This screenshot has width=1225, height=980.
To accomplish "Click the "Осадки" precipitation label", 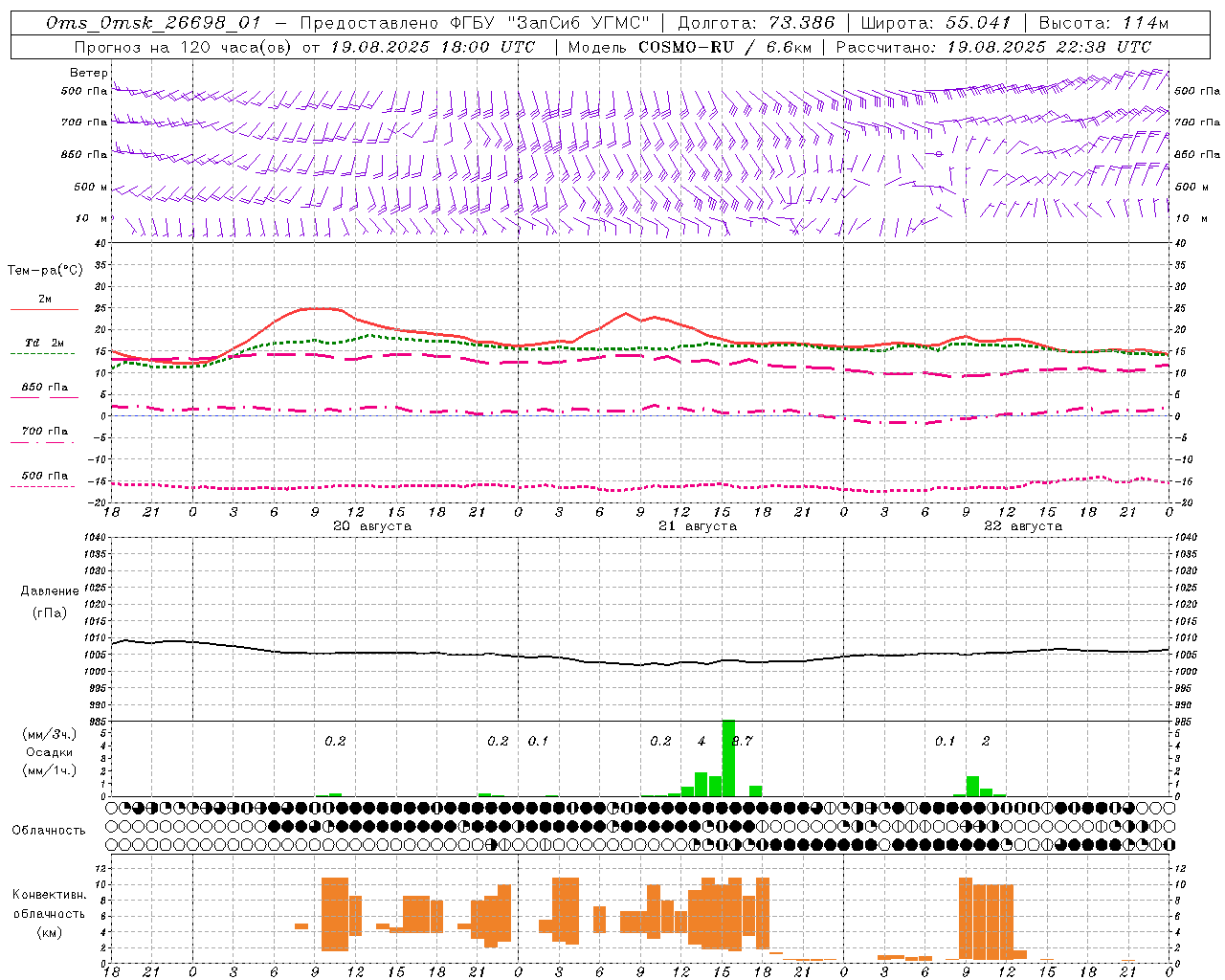I will point(49,752).
